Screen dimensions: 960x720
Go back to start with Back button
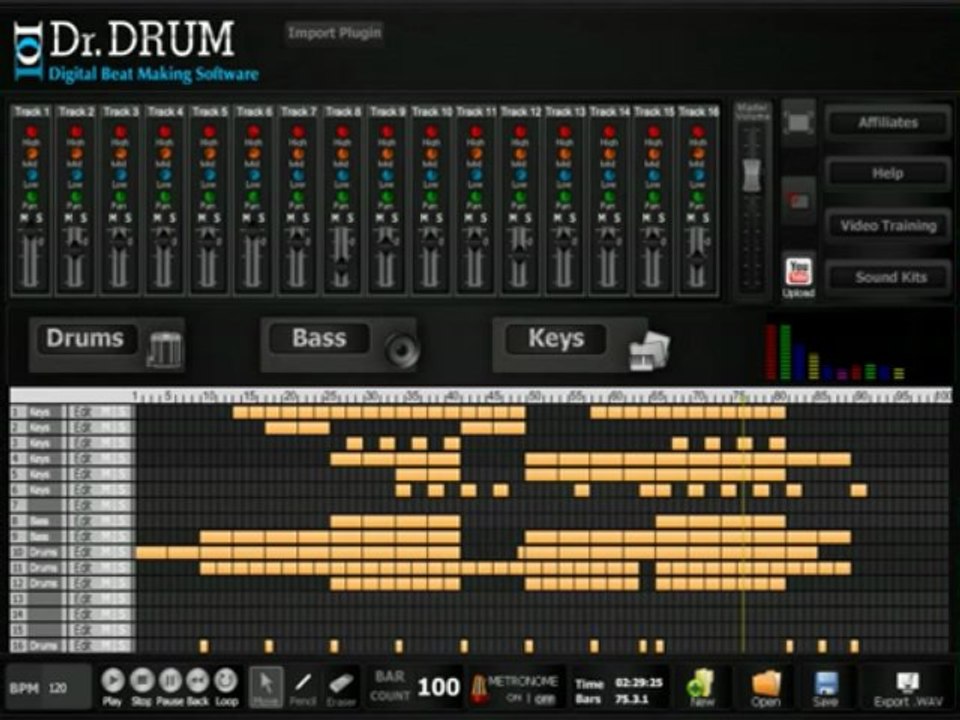tap(198, 680)
